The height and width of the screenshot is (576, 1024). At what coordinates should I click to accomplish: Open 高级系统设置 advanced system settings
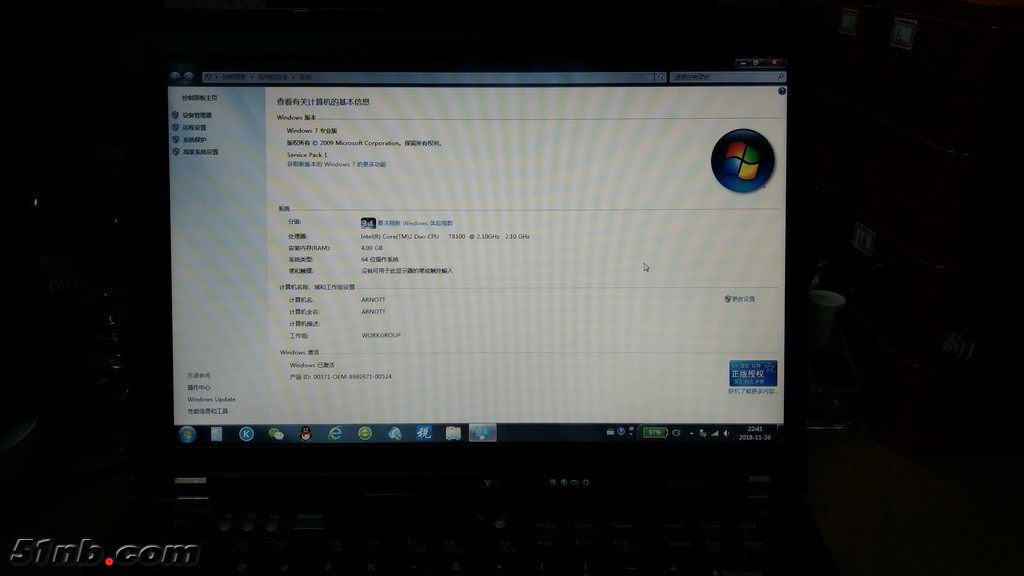(x=200, y=152)
